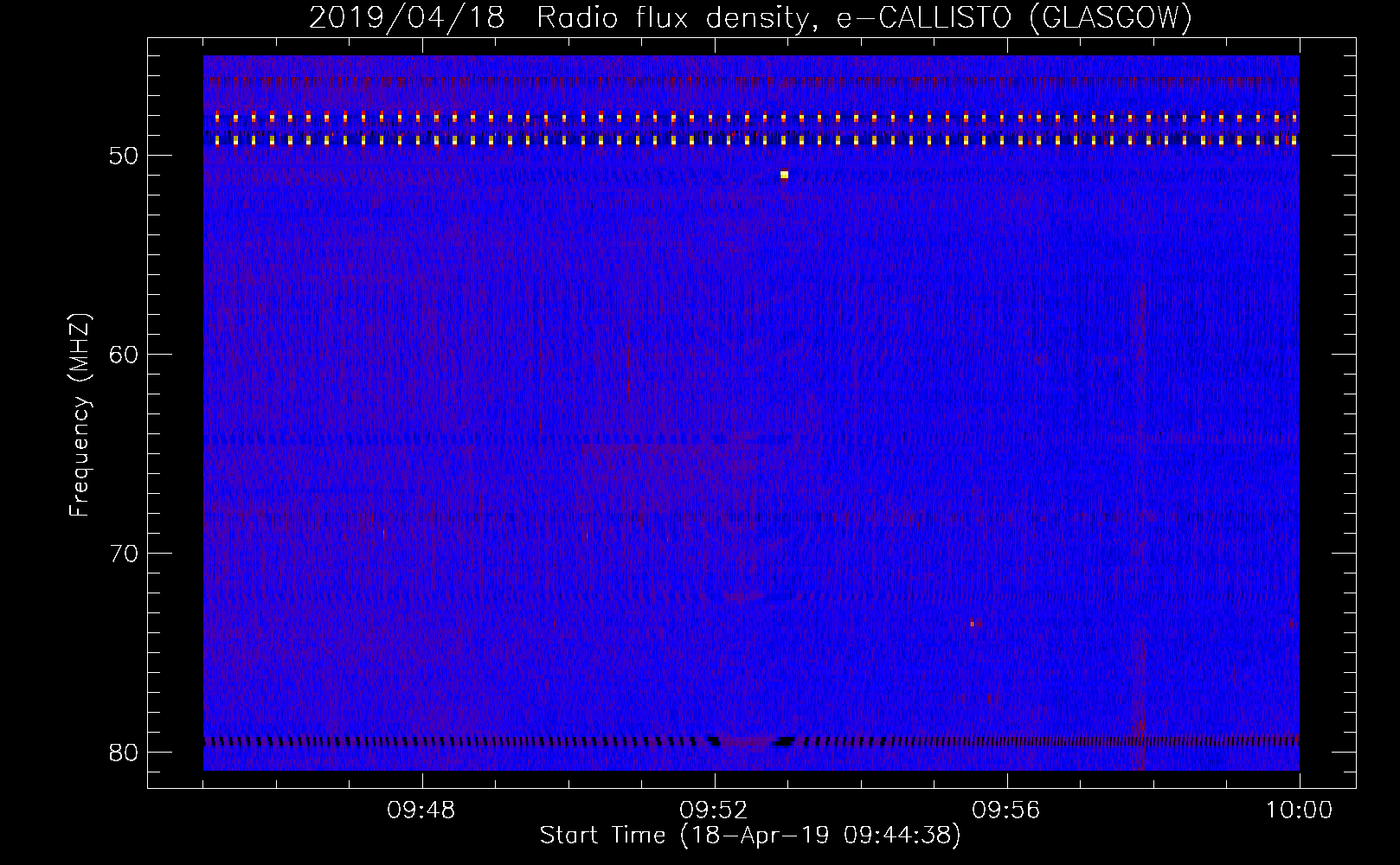The image size is (1400, 865).
Task: Click the small orange spot near 73 MHz
Action: 973,623
